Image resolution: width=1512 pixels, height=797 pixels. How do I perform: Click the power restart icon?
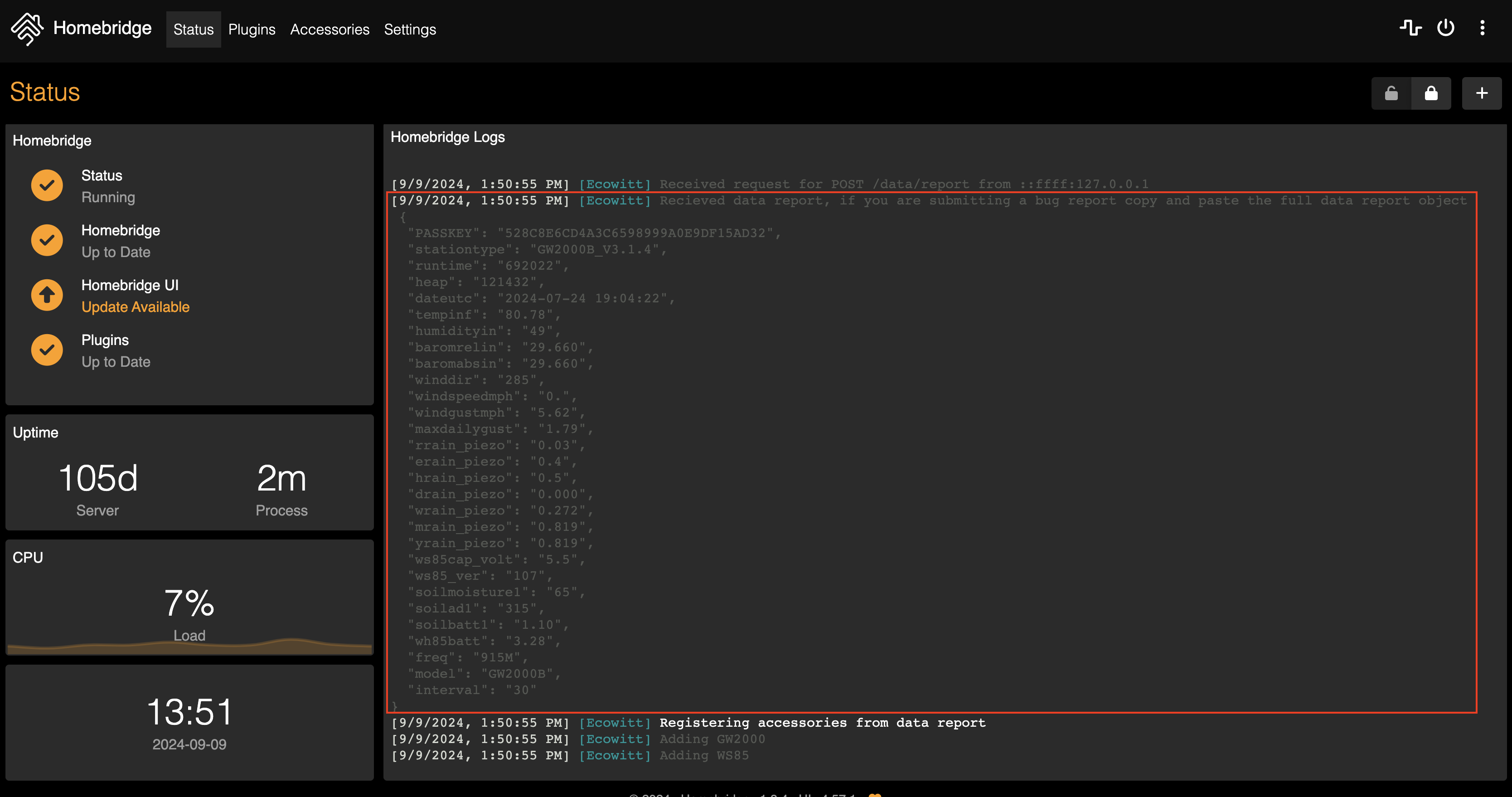1445,28
